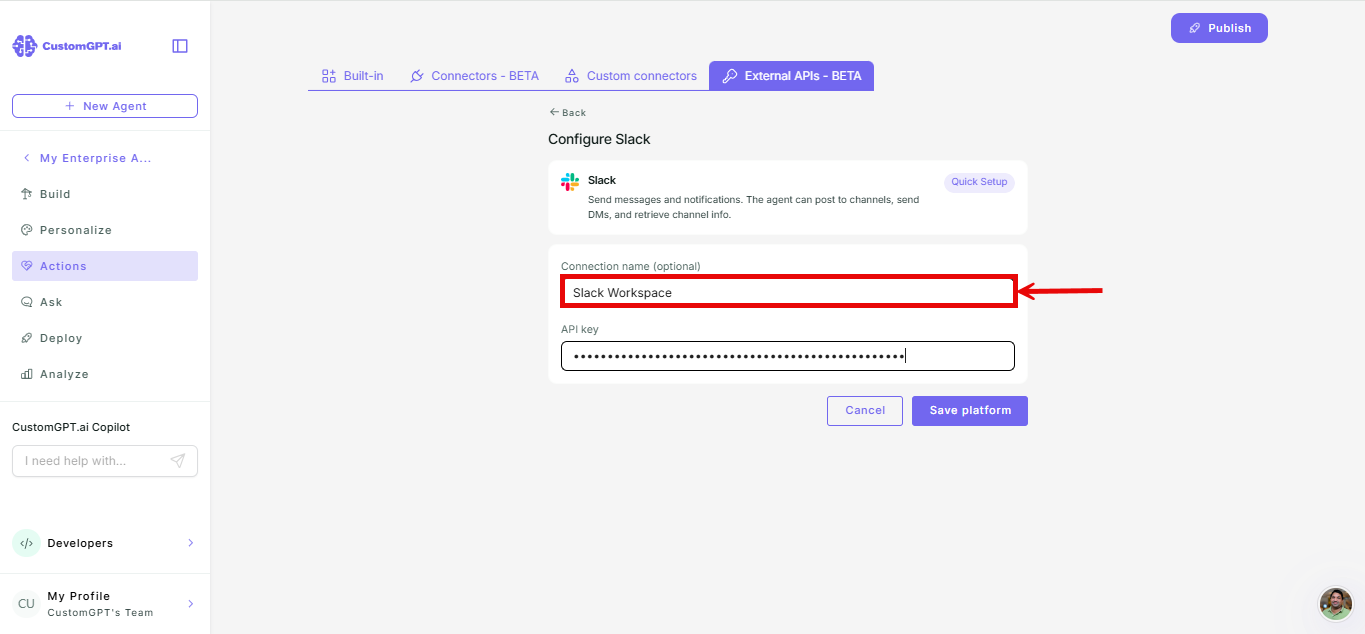
Task: Open the Personalize section
Action: [105, 230]
